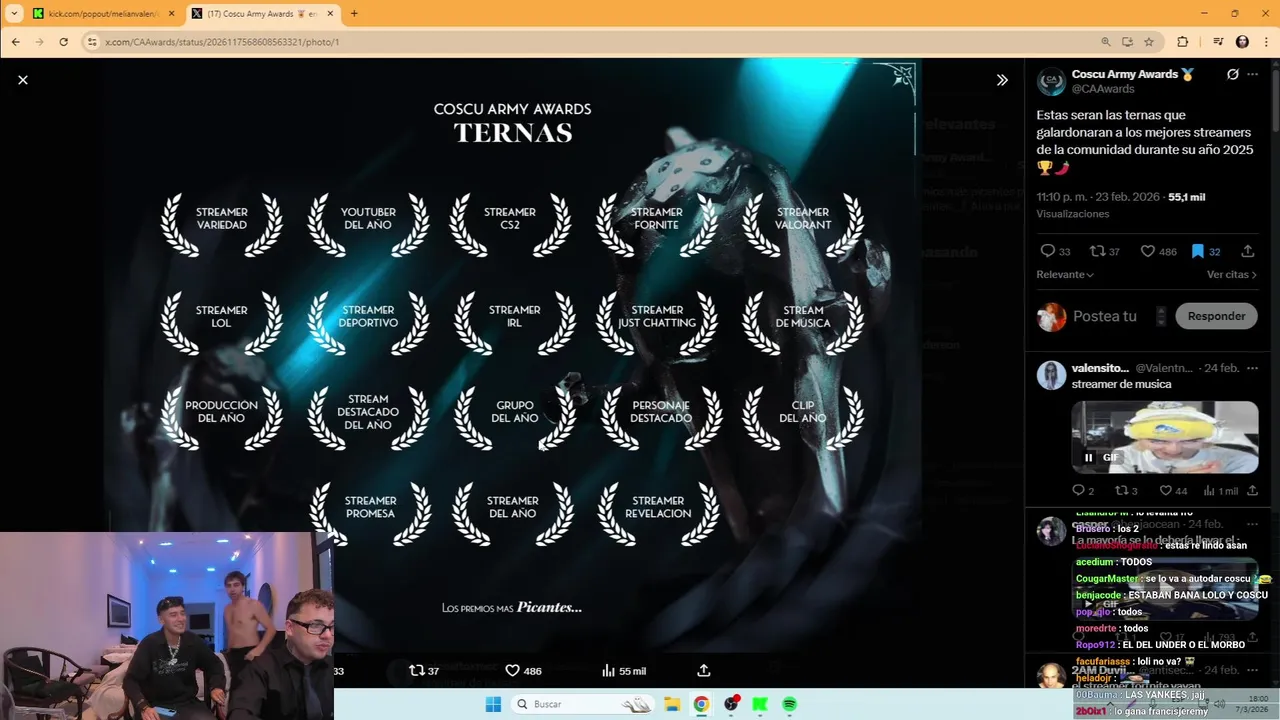Open three-dot menu on valensito's reply
The height and width of the screenshot is (720, 1280).
coord(1252,368)
